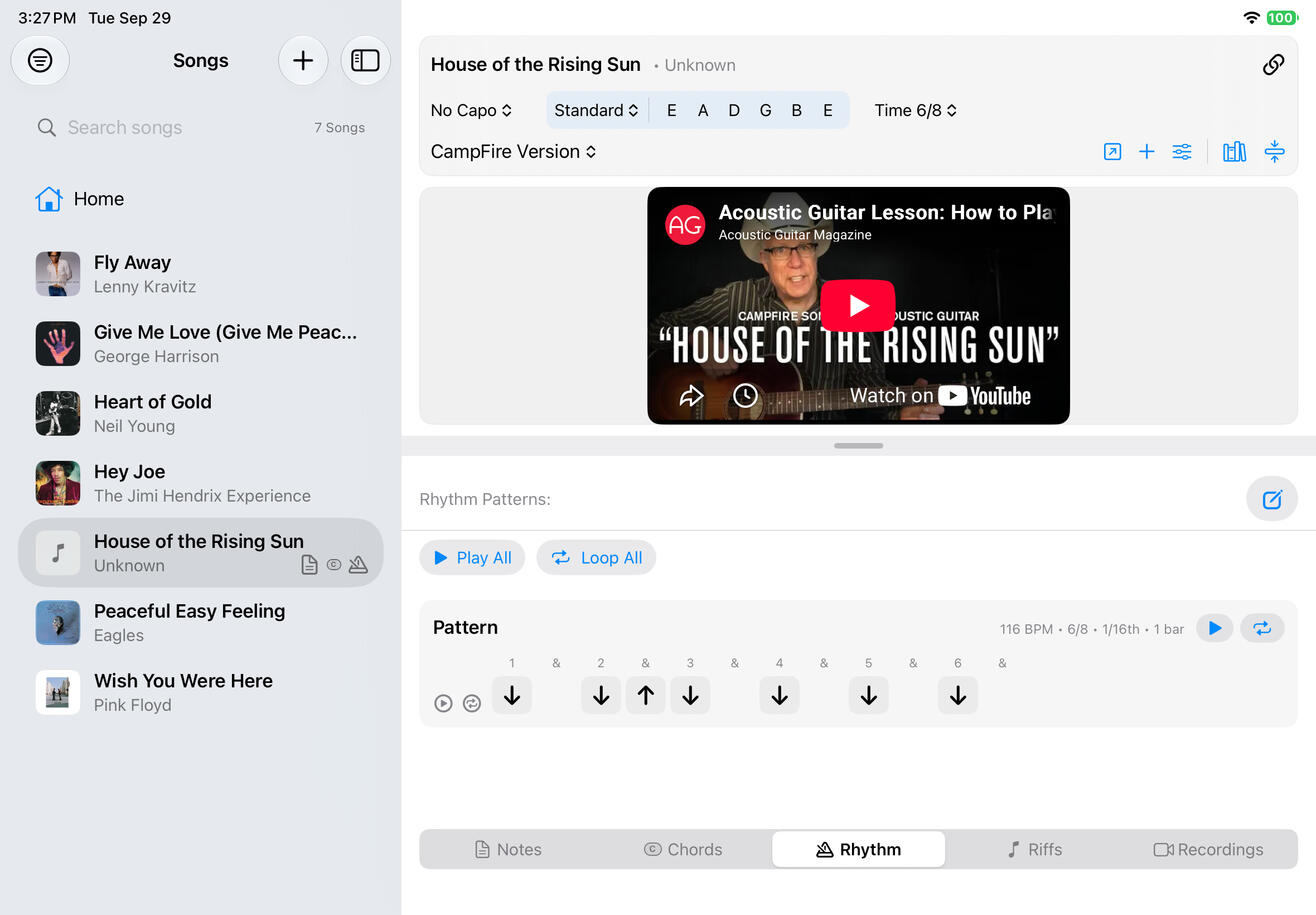Collapse the header with the compress icon
The image size is (1316, 915).
tap(1274, 152)
